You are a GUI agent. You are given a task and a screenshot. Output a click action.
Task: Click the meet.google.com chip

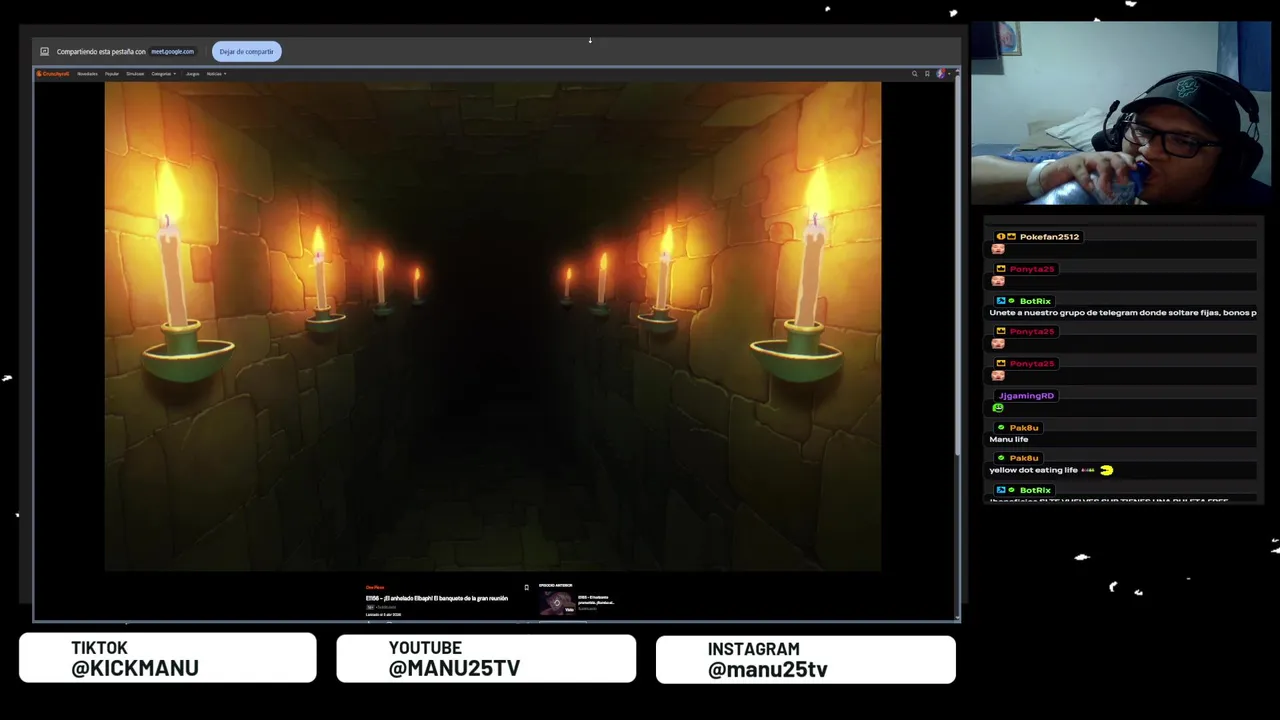click(x=172, y=51)
